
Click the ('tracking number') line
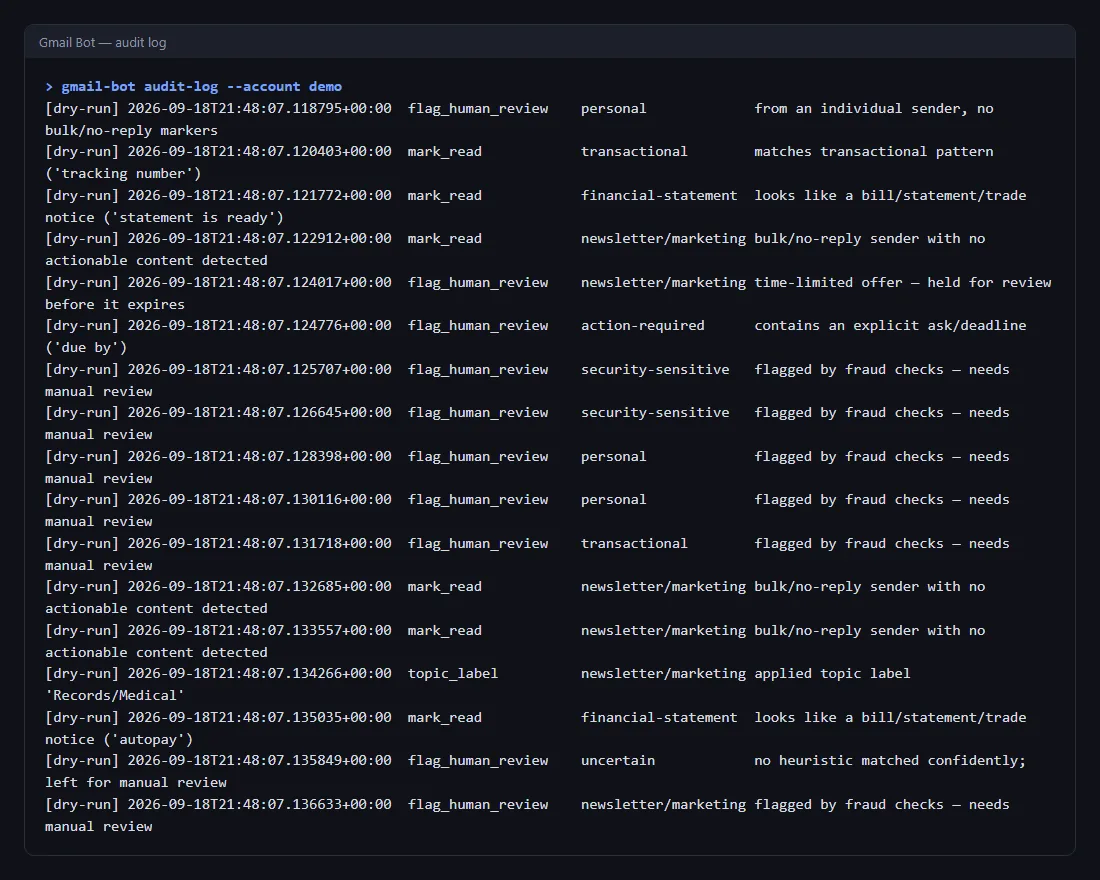(123, 173)
